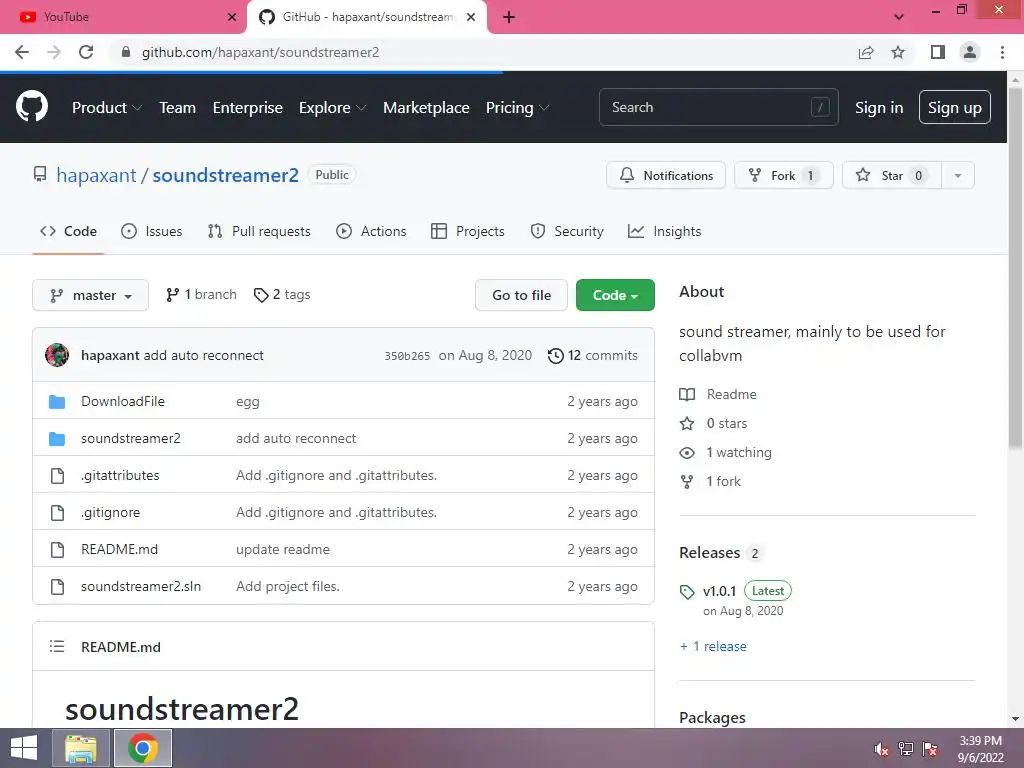Click the Sign in link
The image size is (1024, 768).
click(879, 108)
